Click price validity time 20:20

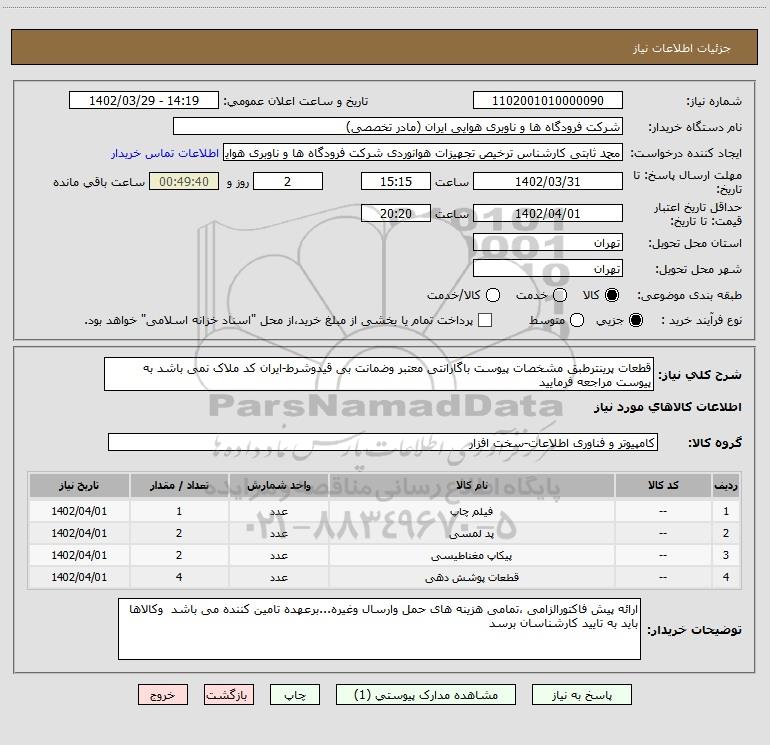point(396,213)
